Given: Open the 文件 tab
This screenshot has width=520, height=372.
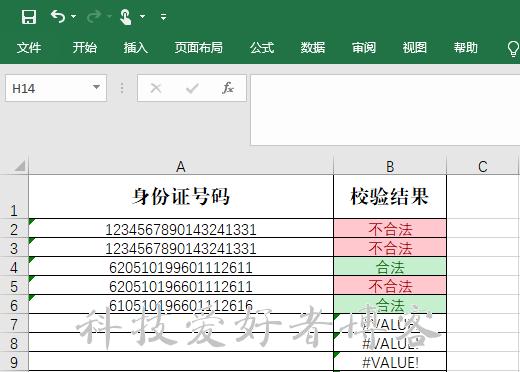Looking at the screenshot, I should click(x=29, y=48).
